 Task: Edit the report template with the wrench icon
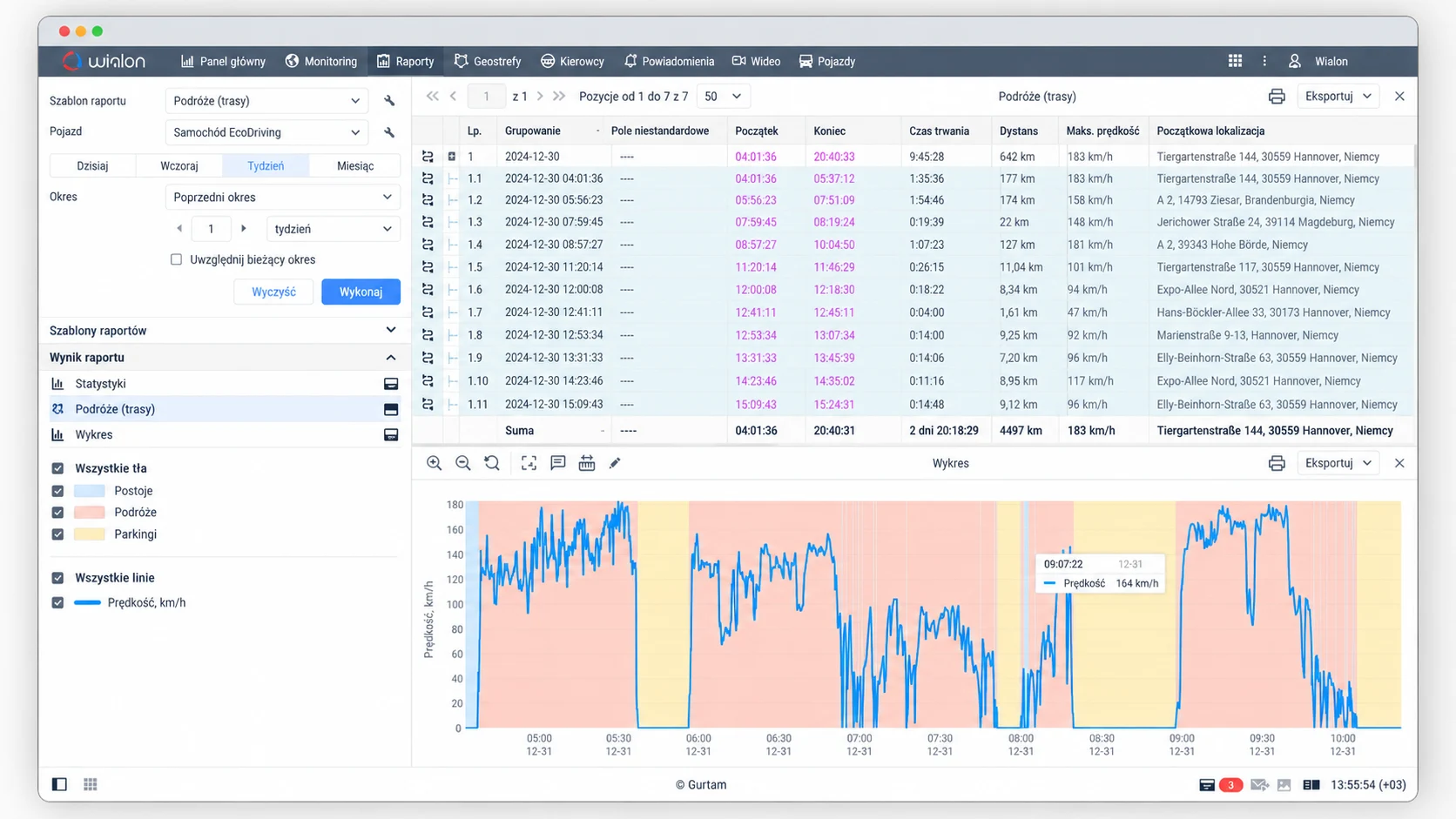click(x=389, y=101)
